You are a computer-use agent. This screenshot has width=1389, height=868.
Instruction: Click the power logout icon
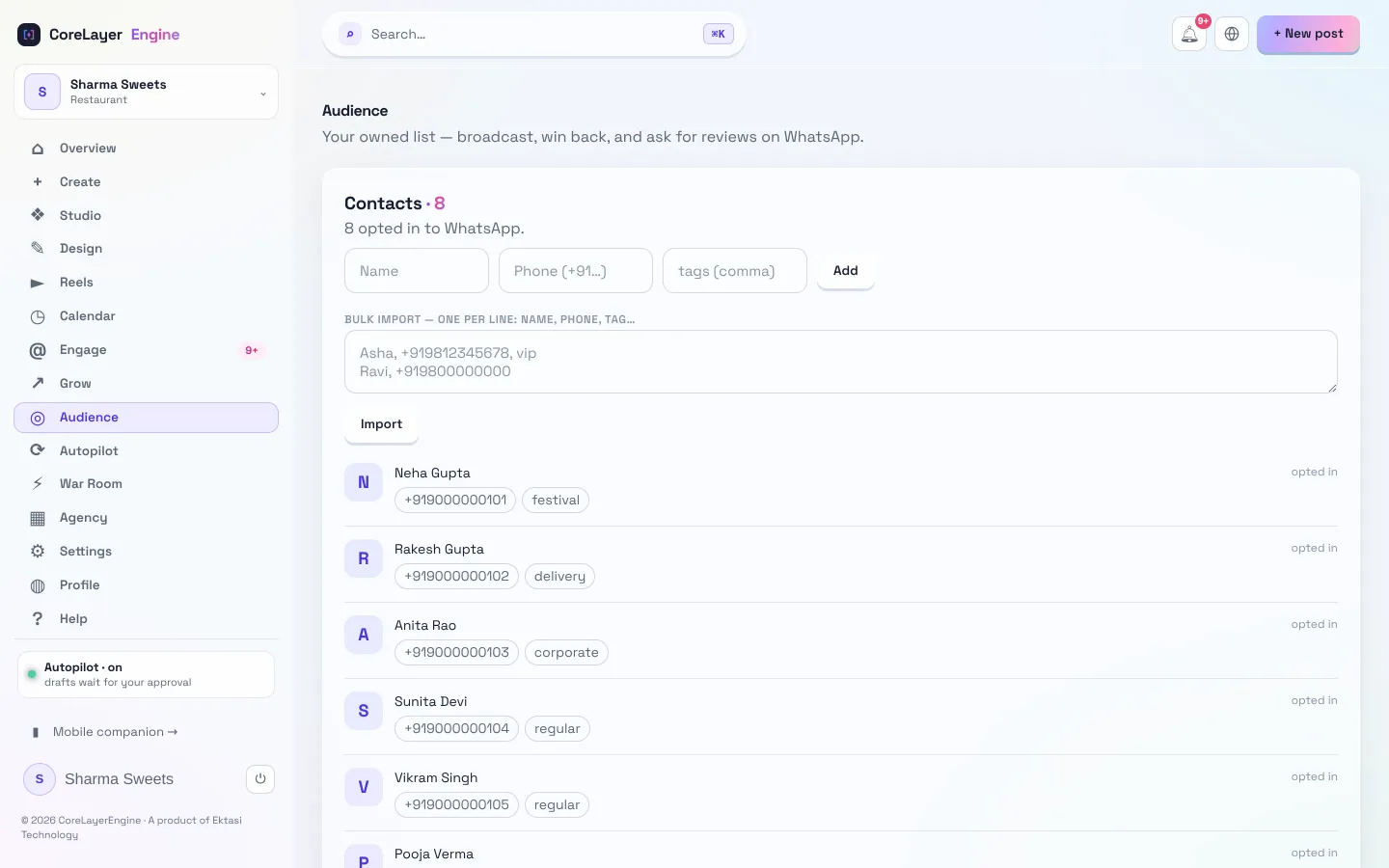[x=260, y=779]
